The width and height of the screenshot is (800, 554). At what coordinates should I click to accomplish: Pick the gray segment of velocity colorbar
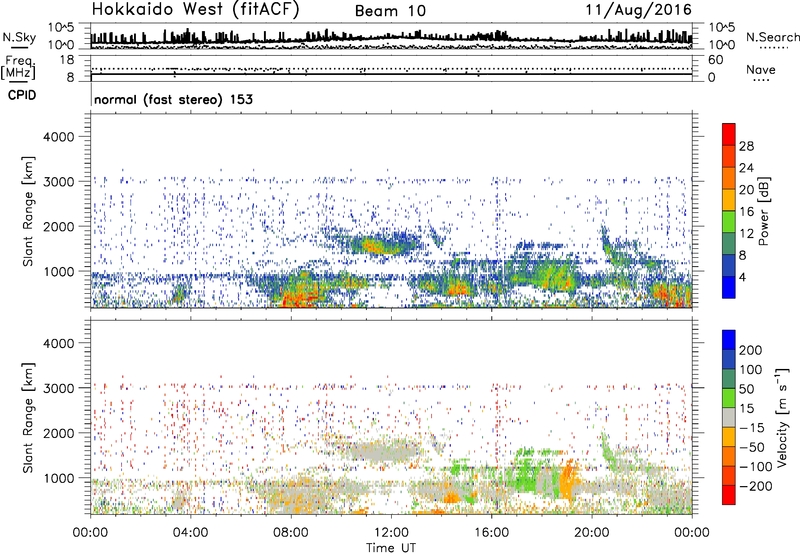[x=729, y=418]
